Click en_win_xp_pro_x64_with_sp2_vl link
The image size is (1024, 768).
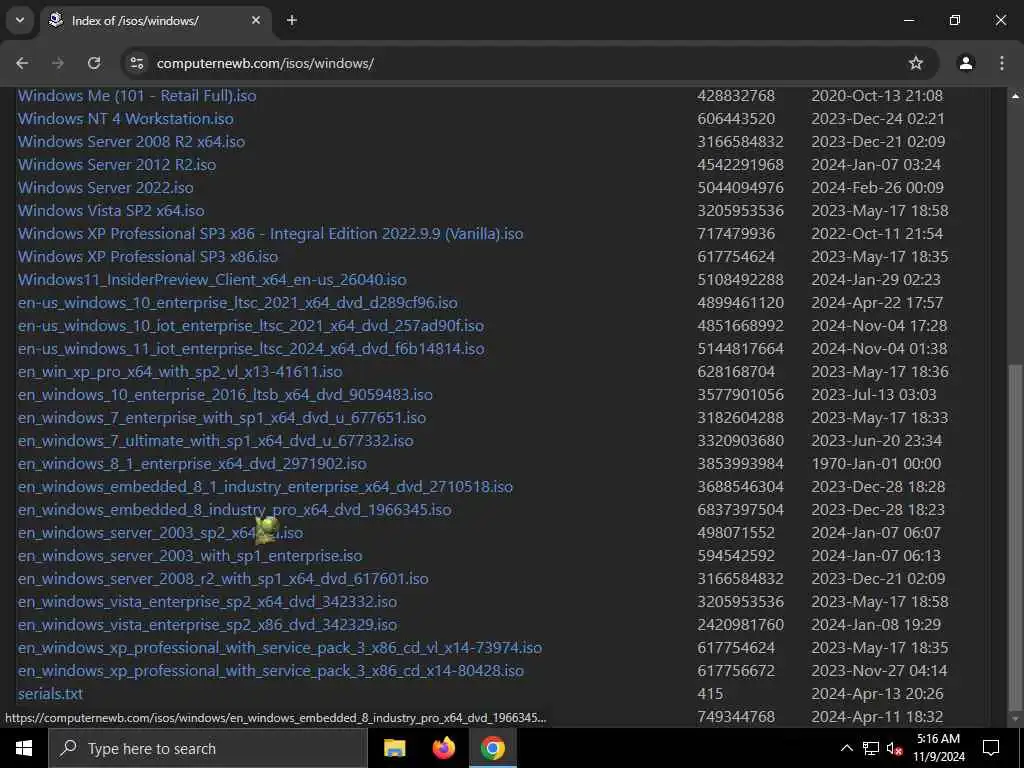tap(180, 372)
